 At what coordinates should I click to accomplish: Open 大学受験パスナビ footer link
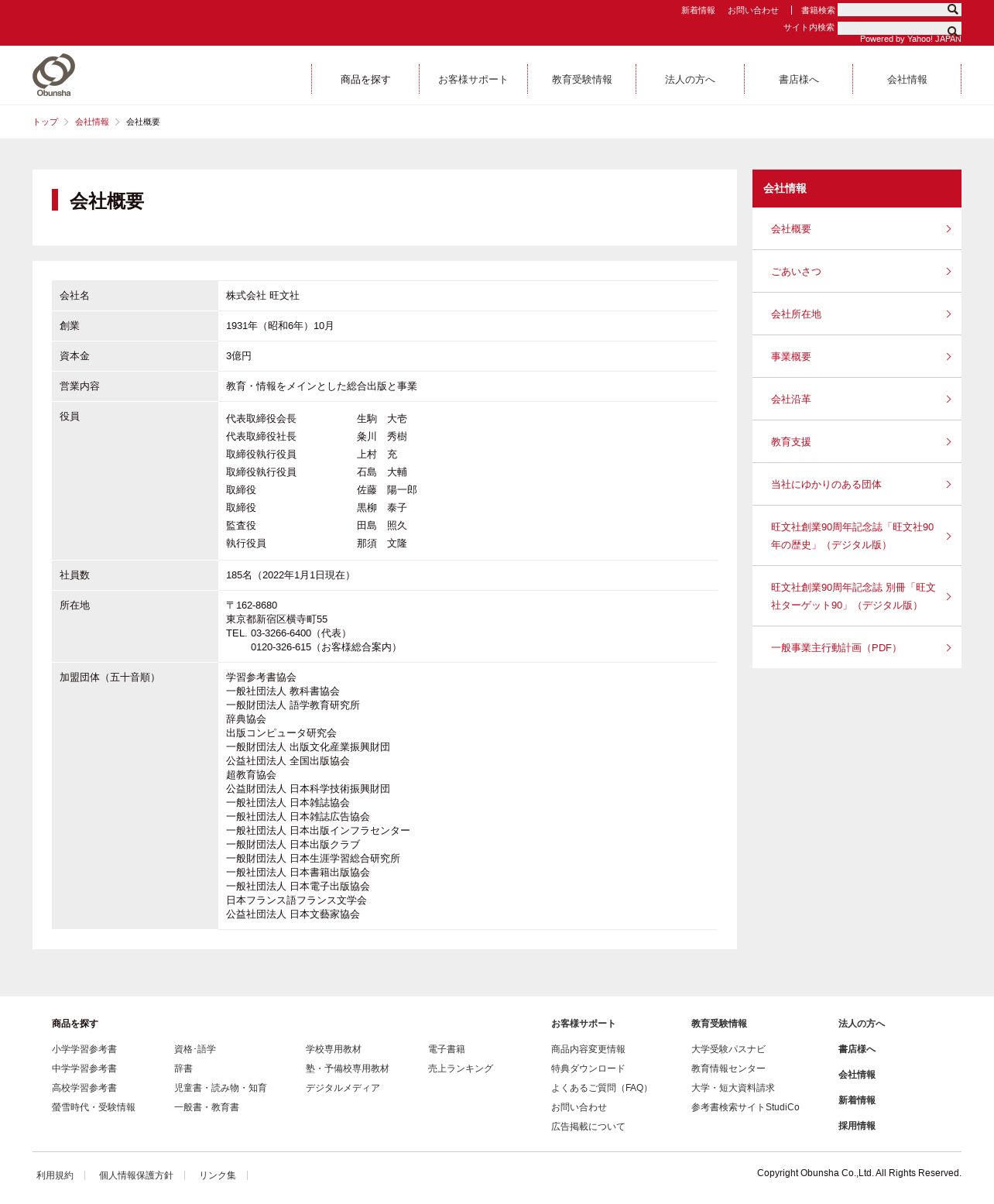(728, 1049)
